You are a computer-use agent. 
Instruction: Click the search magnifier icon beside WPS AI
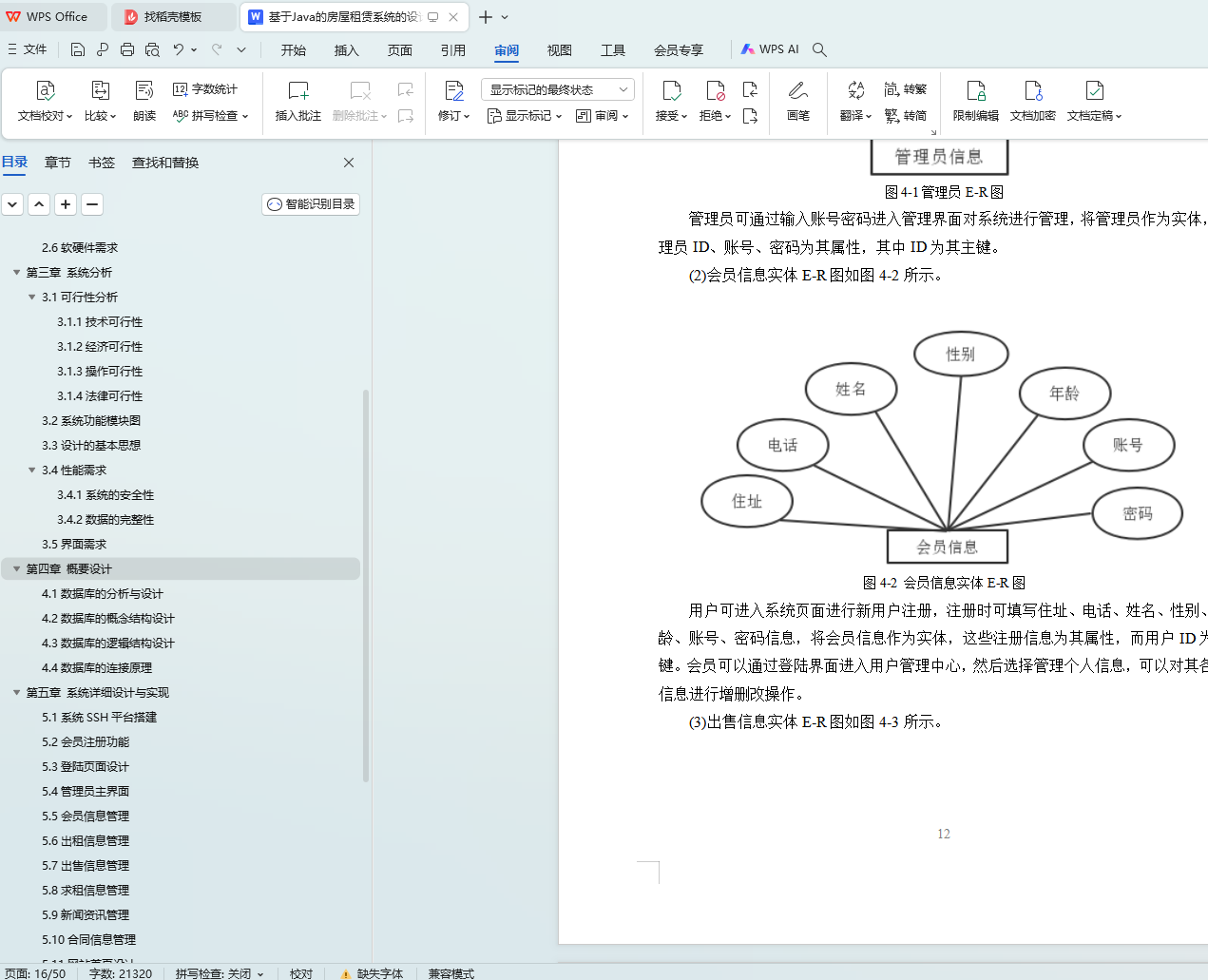[819, 49]
